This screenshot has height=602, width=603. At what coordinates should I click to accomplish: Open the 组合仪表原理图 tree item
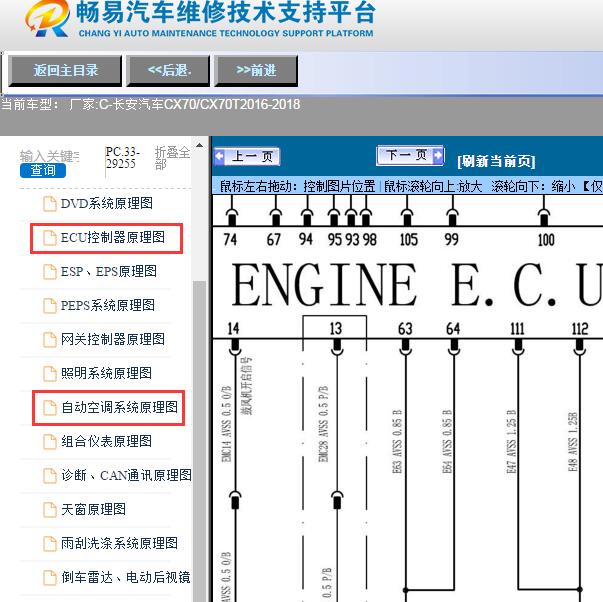107,441
